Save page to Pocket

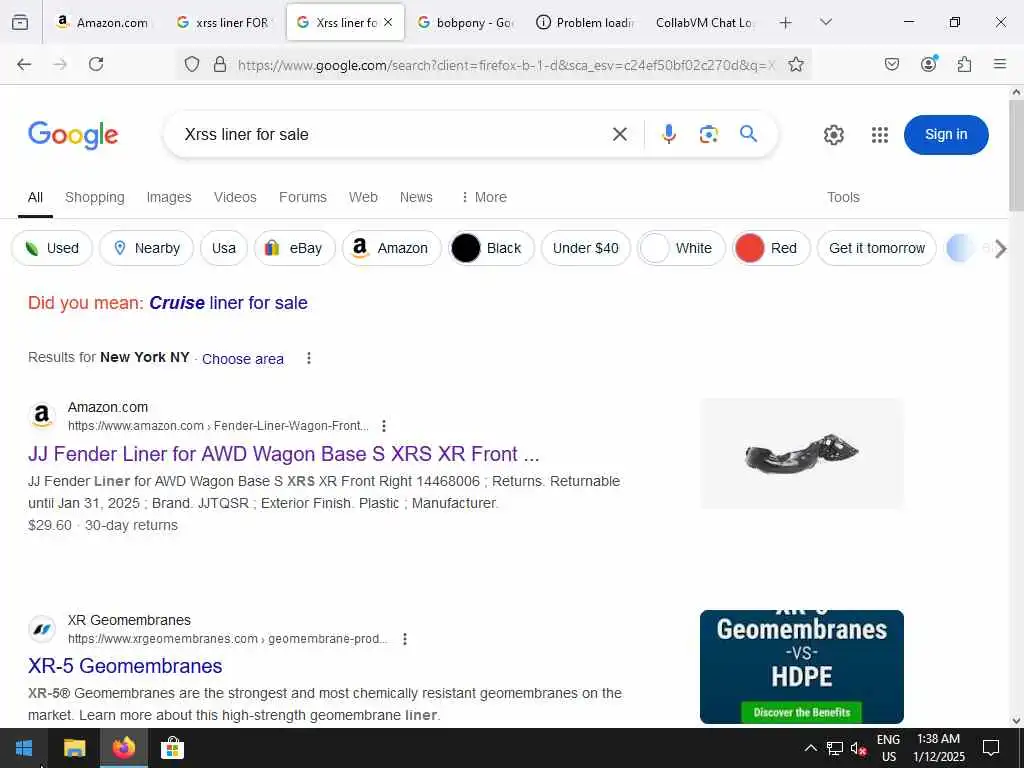(892, 64)
